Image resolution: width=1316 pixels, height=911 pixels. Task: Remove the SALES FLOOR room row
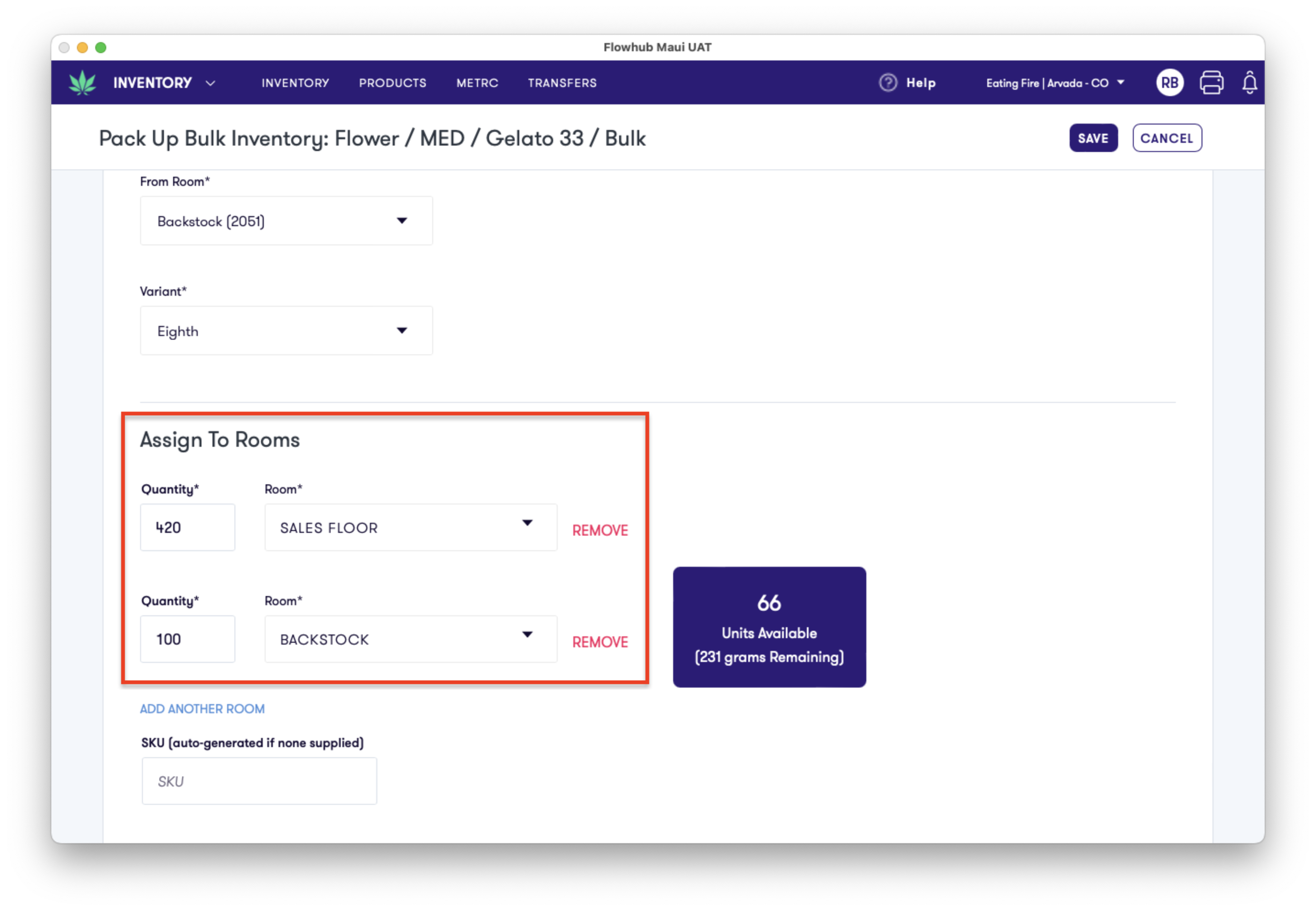click(x=599, y=530)
